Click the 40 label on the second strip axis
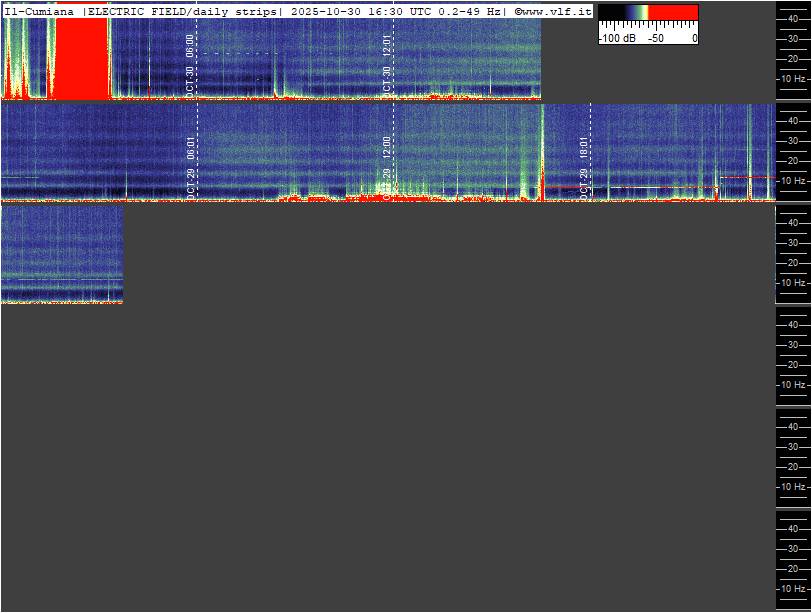 (x=792, y=120)
